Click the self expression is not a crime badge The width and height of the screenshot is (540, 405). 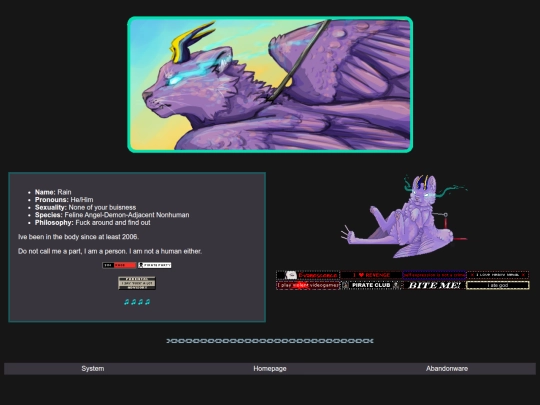pos(435,275)
